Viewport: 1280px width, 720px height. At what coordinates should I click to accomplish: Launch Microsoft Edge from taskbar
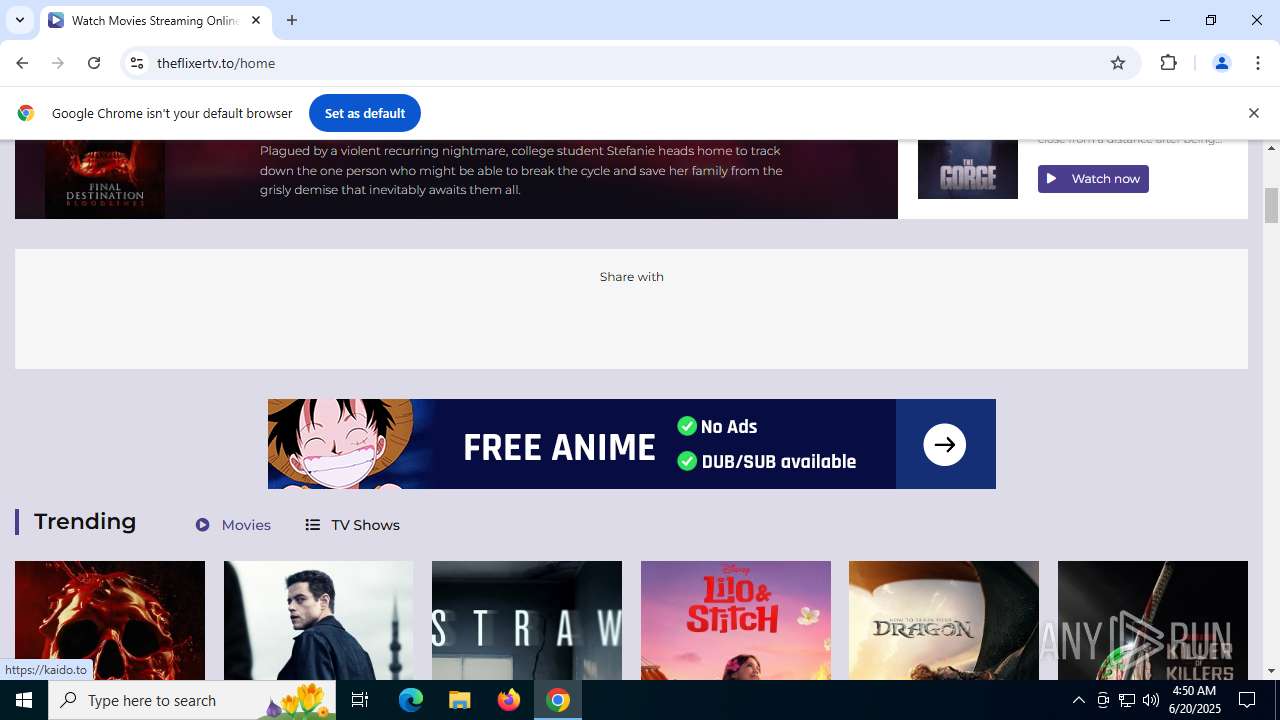pyautogui.click(x=411, y=700)
